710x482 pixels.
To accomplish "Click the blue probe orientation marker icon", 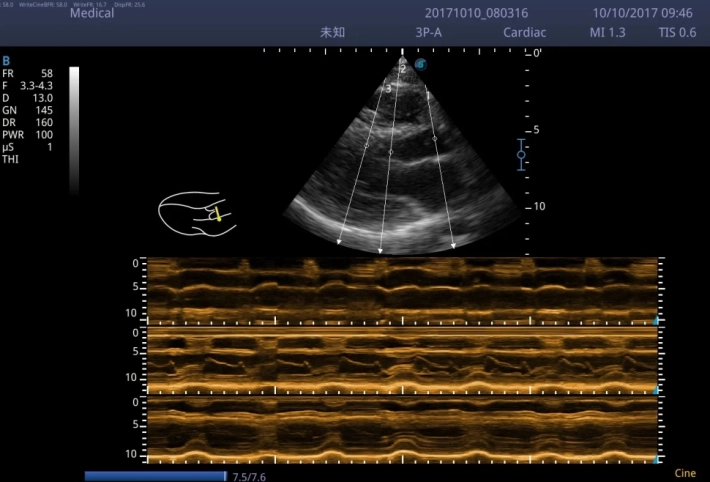I will pos(420,64).
